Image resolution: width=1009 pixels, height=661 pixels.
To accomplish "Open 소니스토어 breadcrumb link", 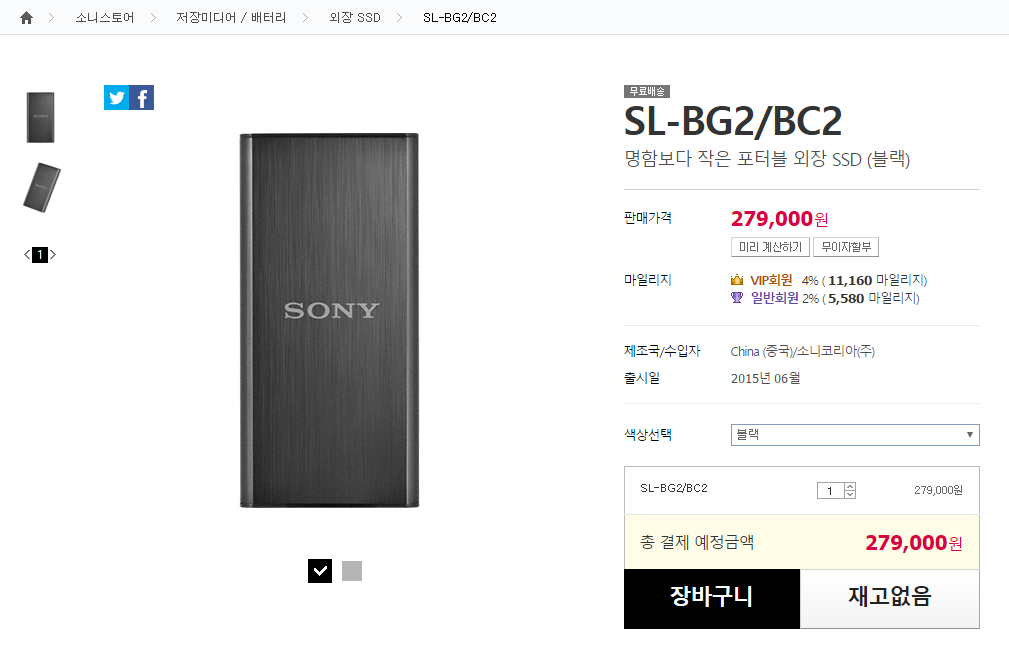I will [x=104, y=18].
